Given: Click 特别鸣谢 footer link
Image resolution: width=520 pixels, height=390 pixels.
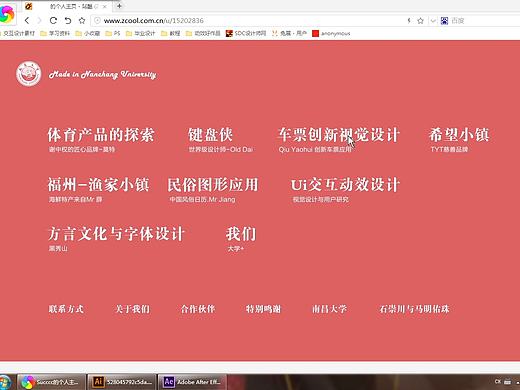Looking at the screenshot, I should pos(263,309).
